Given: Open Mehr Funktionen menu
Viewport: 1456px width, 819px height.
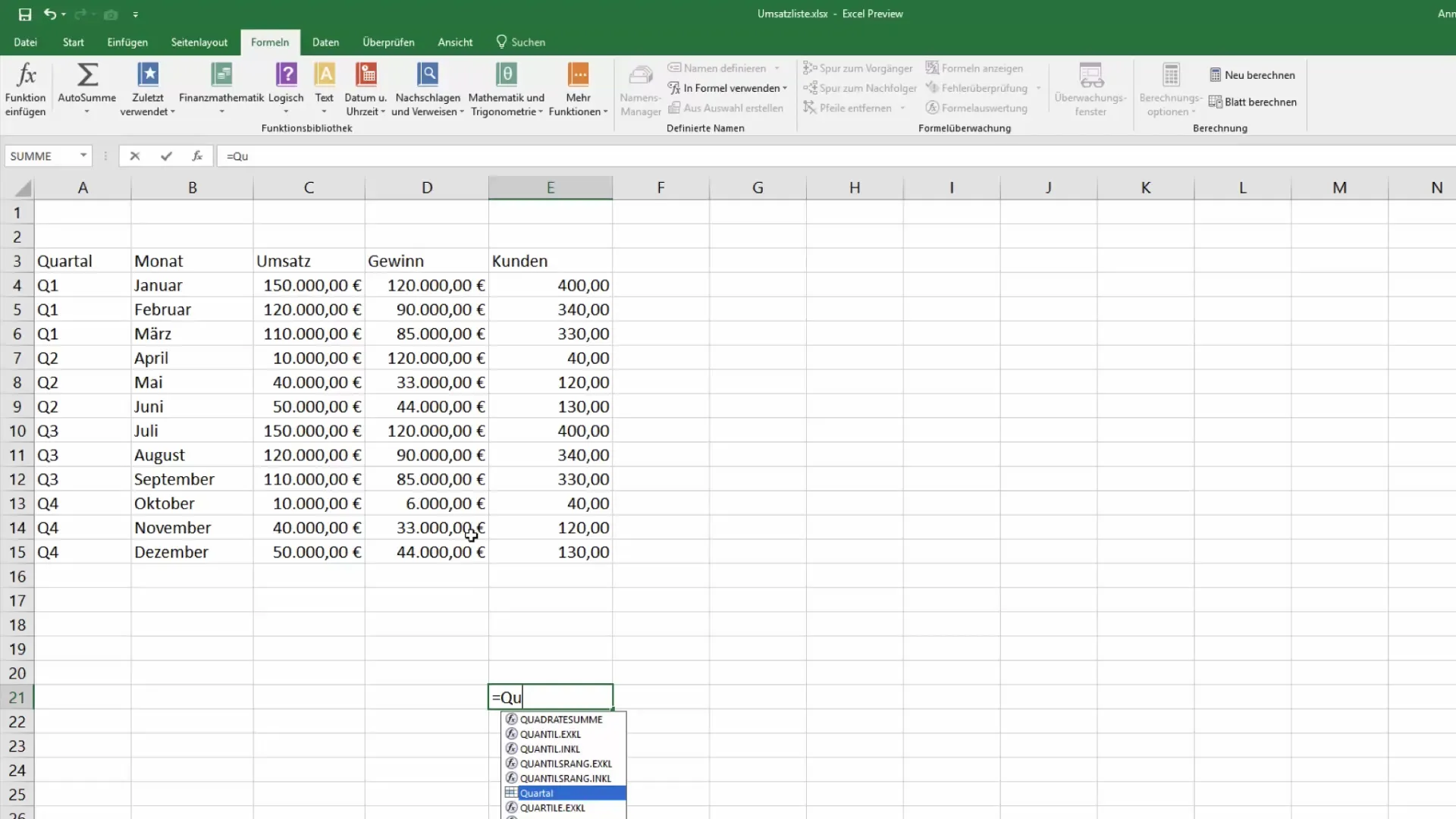Looking at the screenshot, I should pos(578,89).
